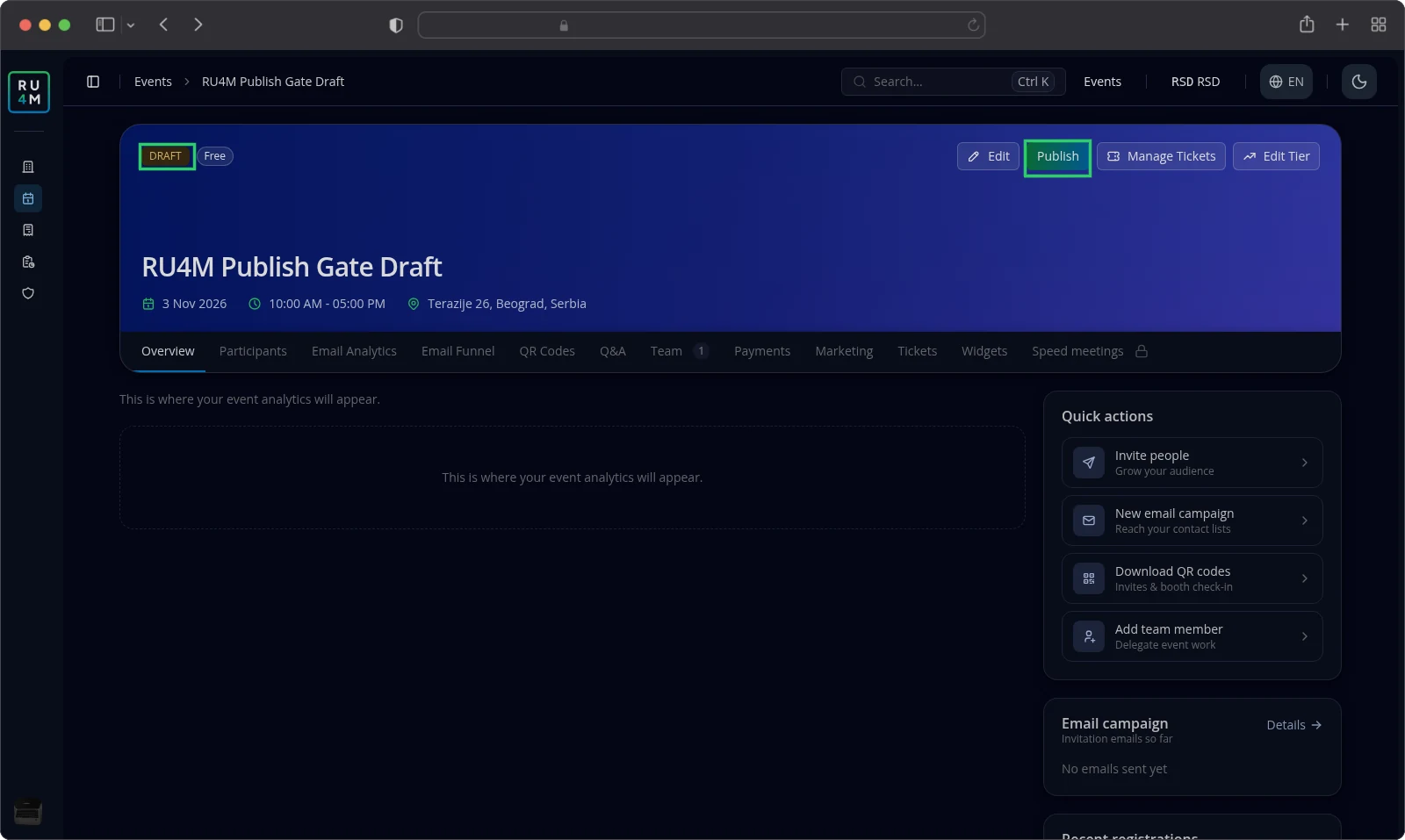The width and height of the screenshot is (1405, 840).
Task: Open the Email Analytics tab
Action: pos(354,351)
